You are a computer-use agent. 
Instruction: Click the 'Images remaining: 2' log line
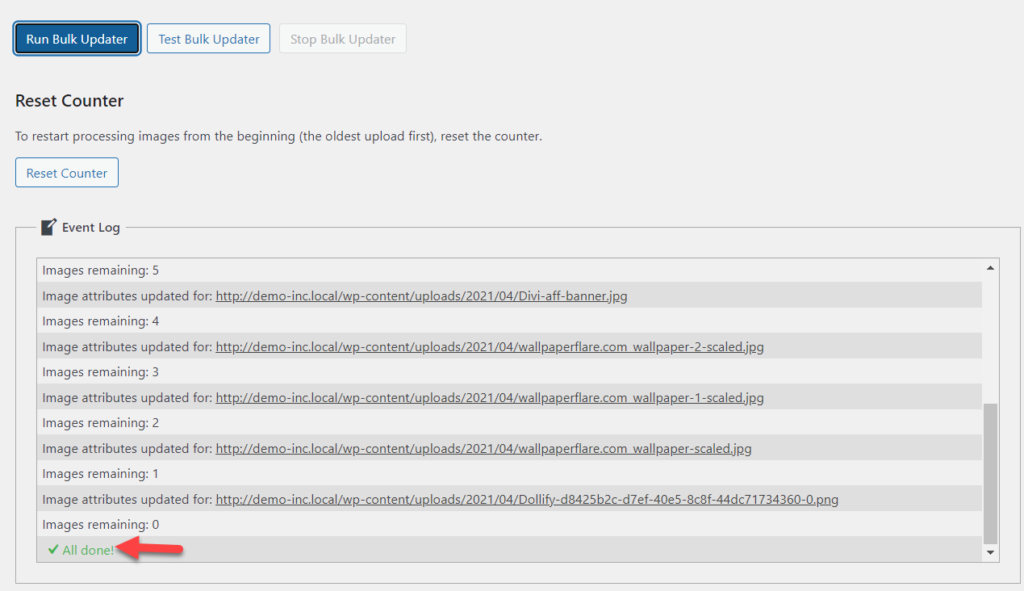[x=509, y=423]
